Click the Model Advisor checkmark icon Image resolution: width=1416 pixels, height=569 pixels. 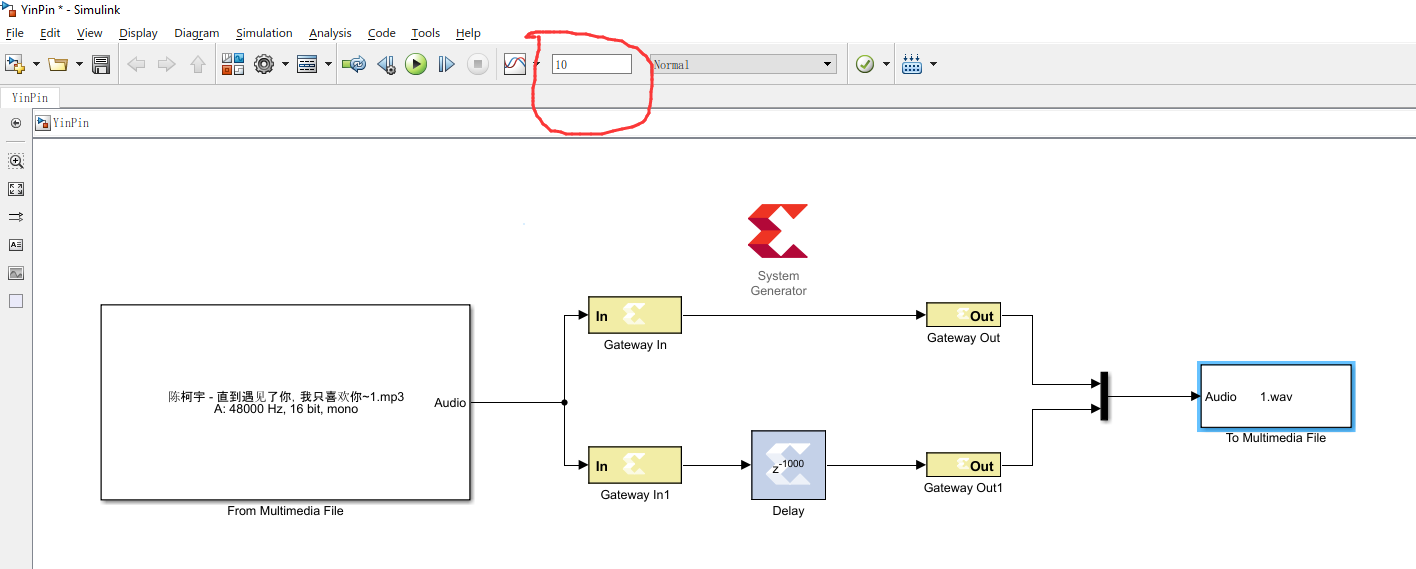pos(865,64)
